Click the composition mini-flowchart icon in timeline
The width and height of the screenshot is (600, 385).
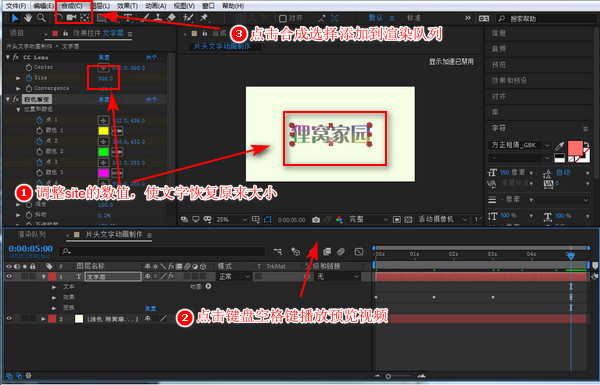pyautogui.click(x=278, y=251)
